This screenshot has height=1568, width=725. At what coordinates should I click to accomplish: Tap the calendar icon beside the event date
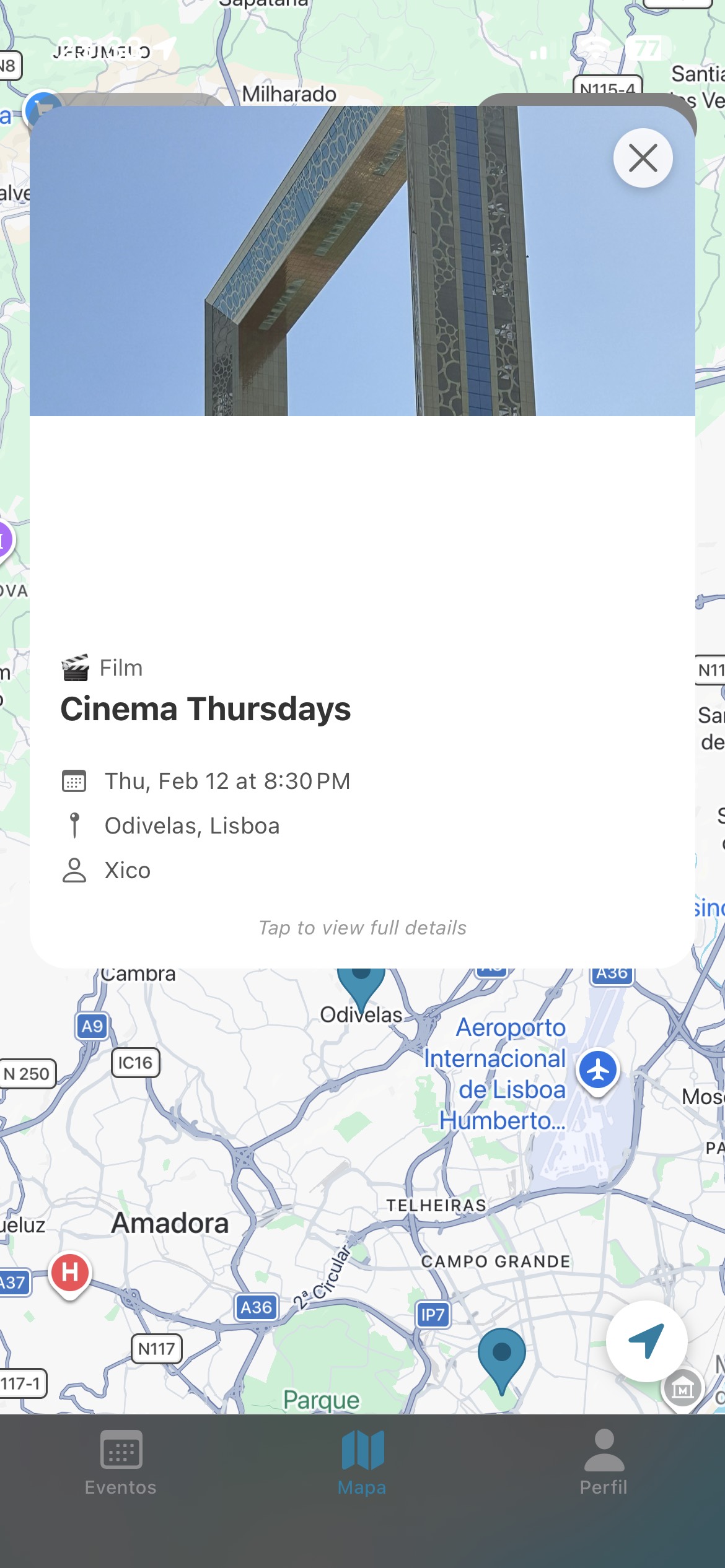coord(74,781)
